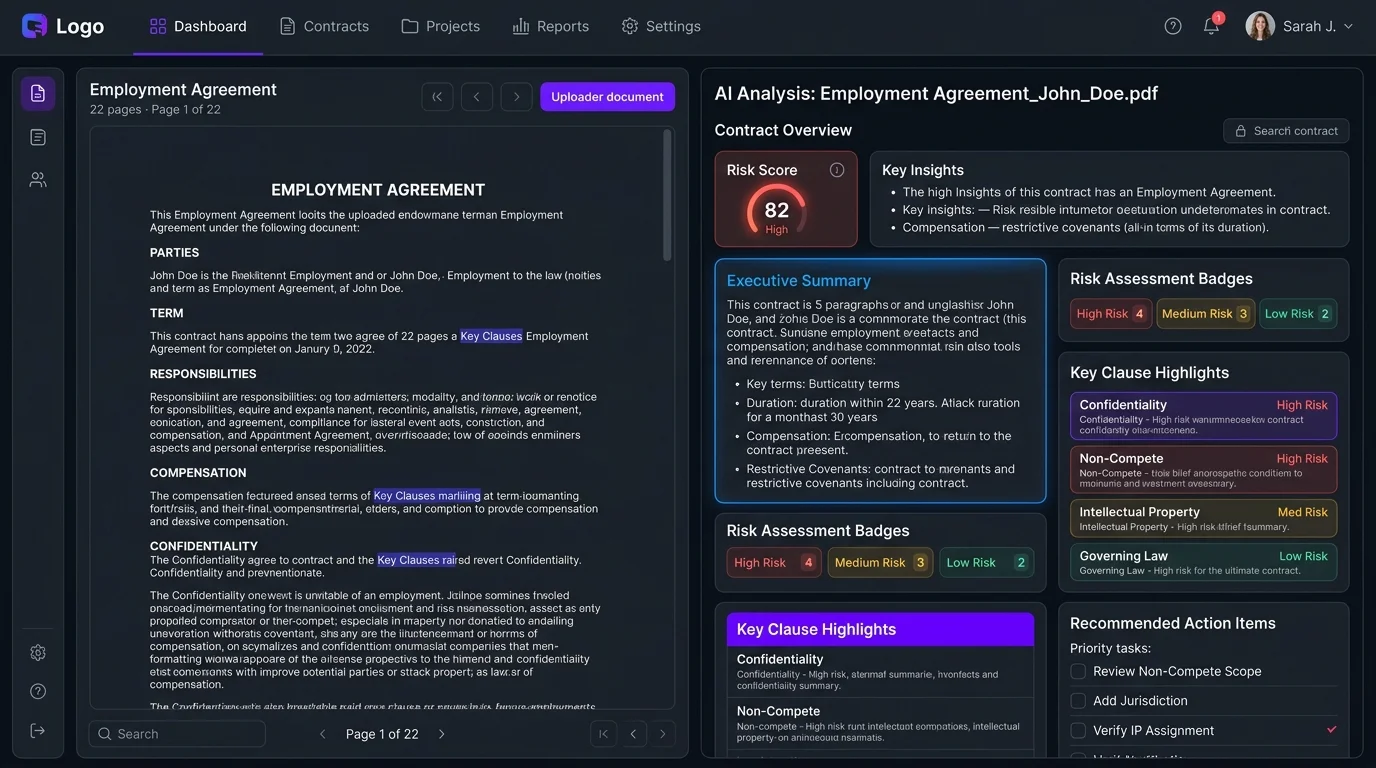Click Medium Risk 3 badge in right column
This screenshot has width=1376, height=768.
pos(1205,313)
